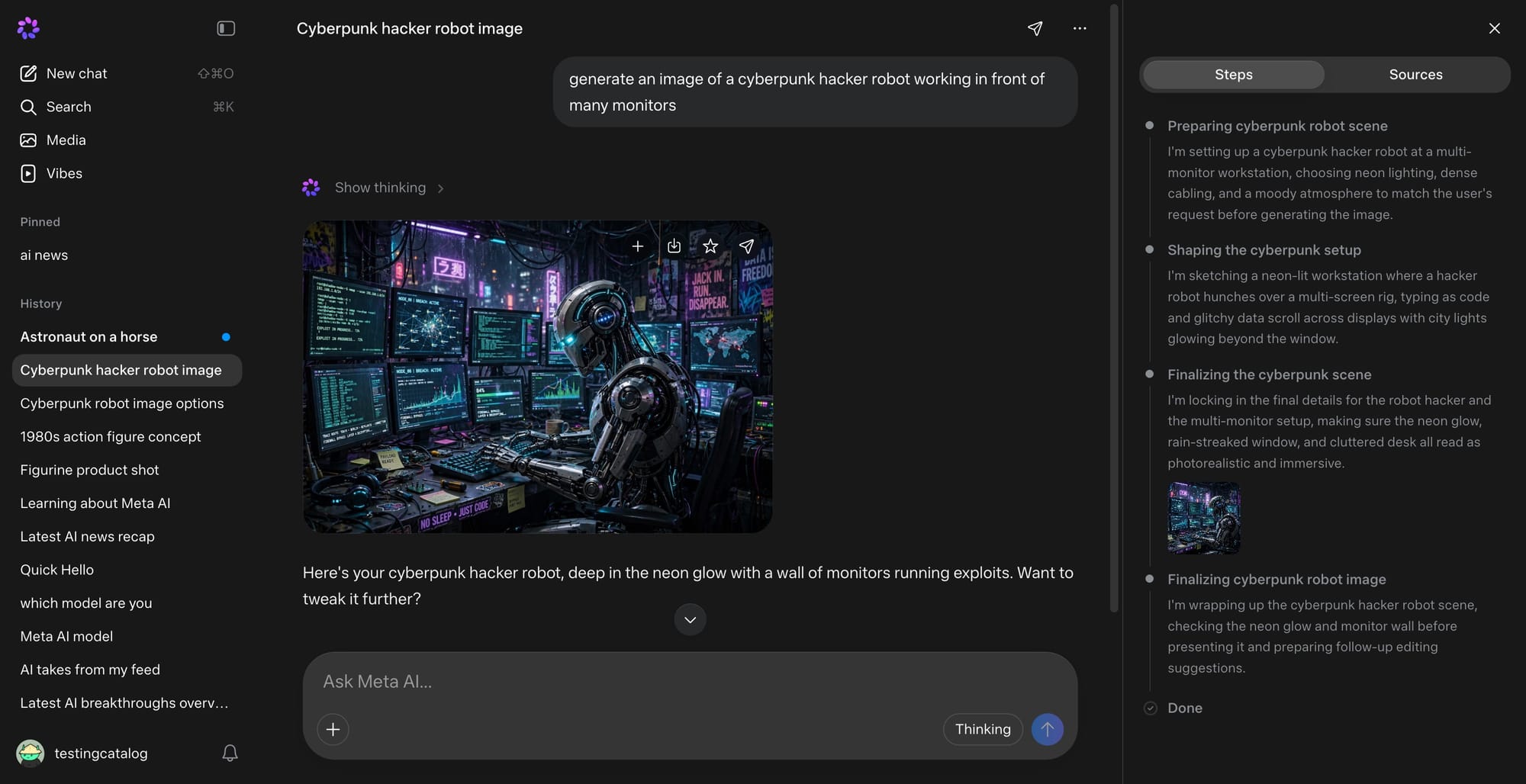Click the Finalizing the cyberpunk scene step
Image resolution: width=1526 pixels, height=784 pixels.
coord(1269,374)
